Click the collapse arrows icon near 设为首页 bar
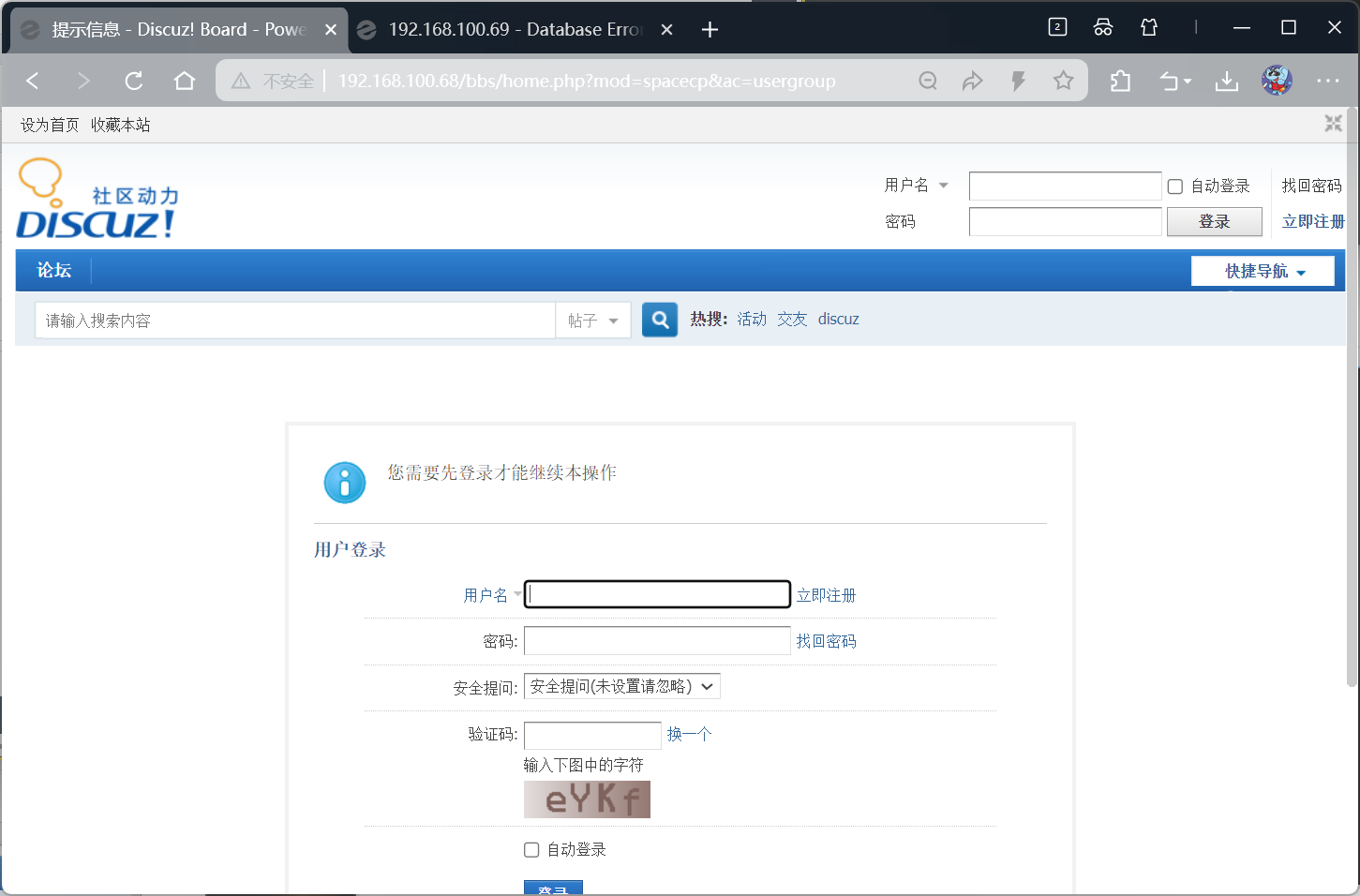Image resolution: width=1360 pixels, height=896 pixels. point(1333,123)
